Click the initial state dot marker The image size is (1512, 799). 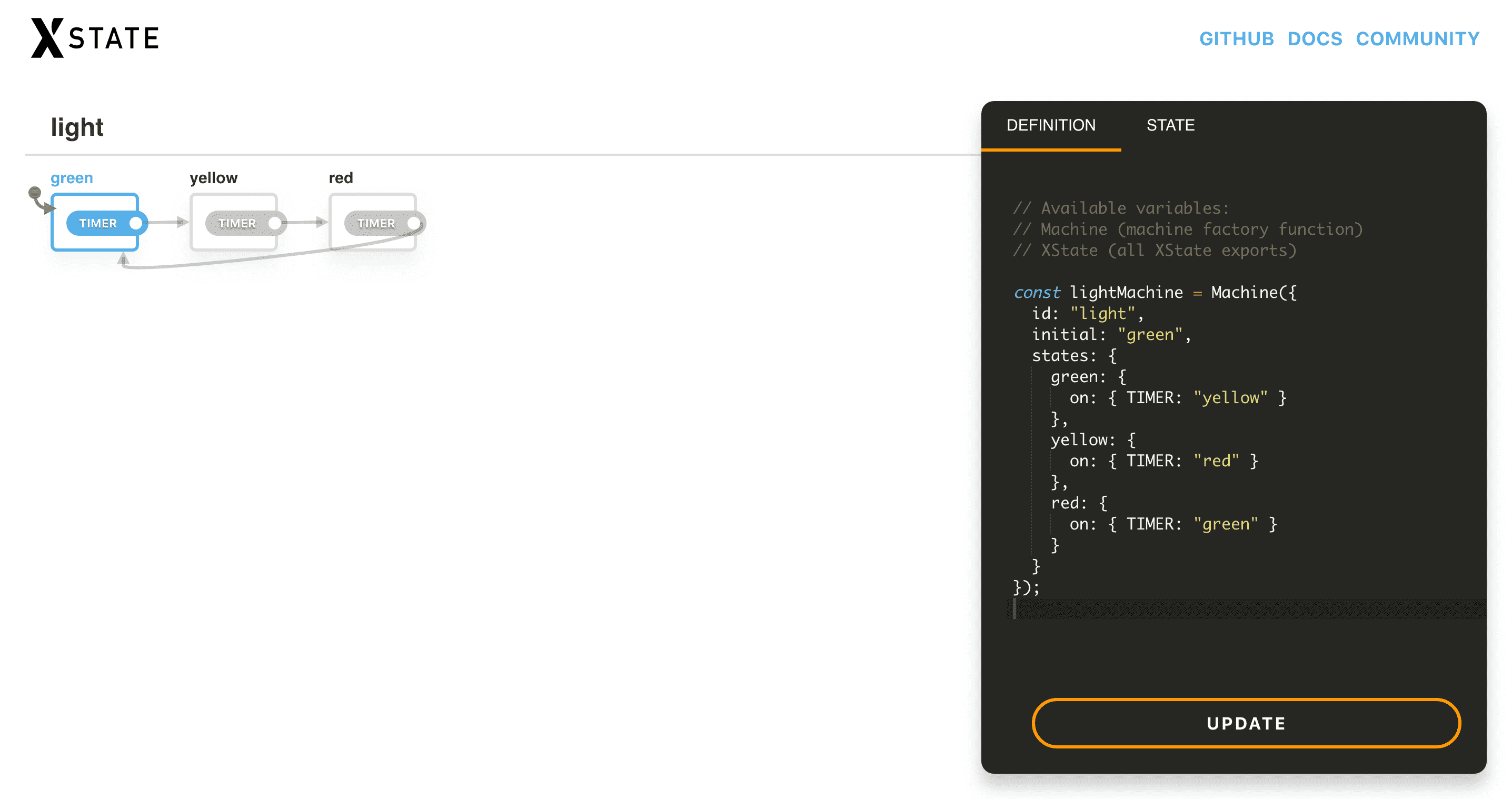[35, 193]
